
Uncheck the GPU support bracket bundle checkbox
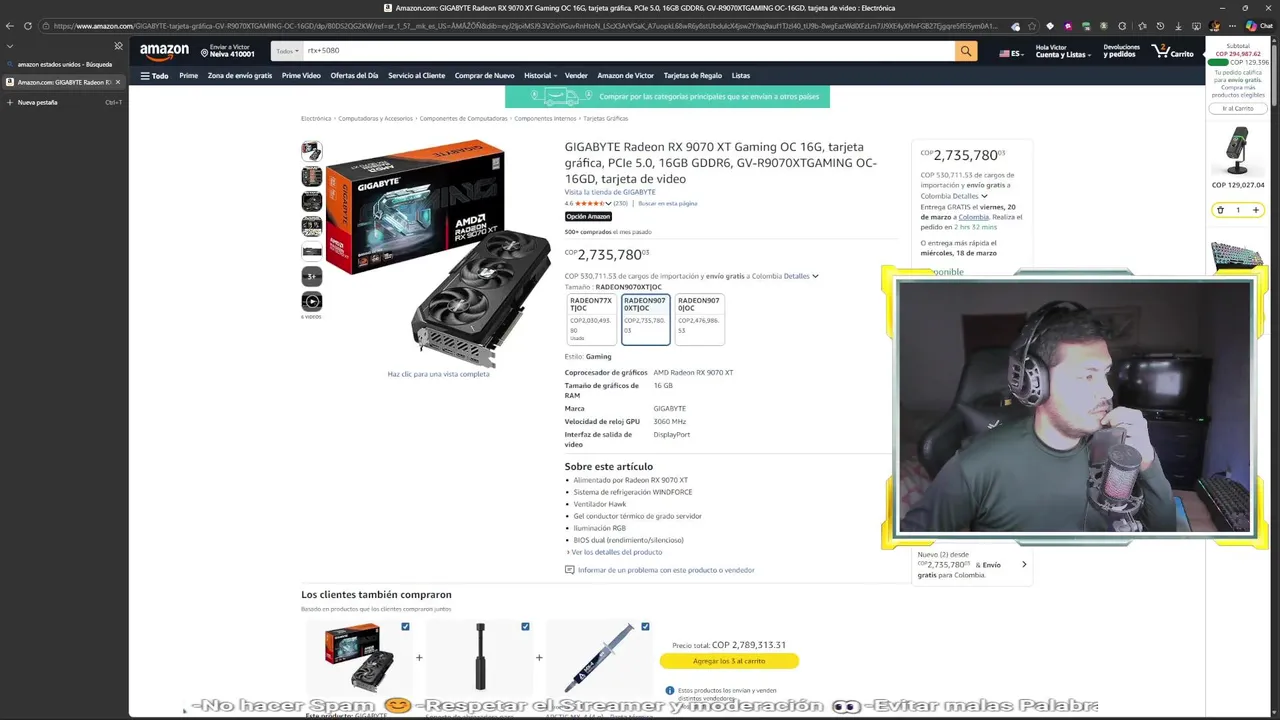click(x=525, y=626)
